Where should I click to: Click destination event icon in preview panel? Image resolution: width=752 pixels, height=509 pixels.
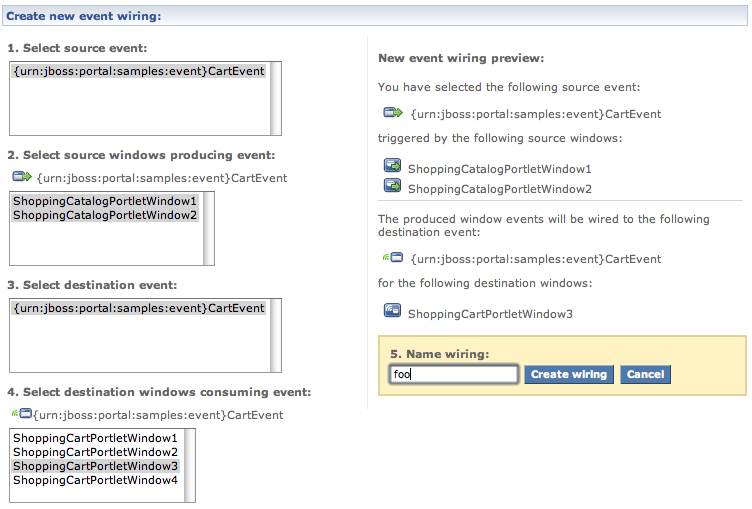[x=392, y=258]
